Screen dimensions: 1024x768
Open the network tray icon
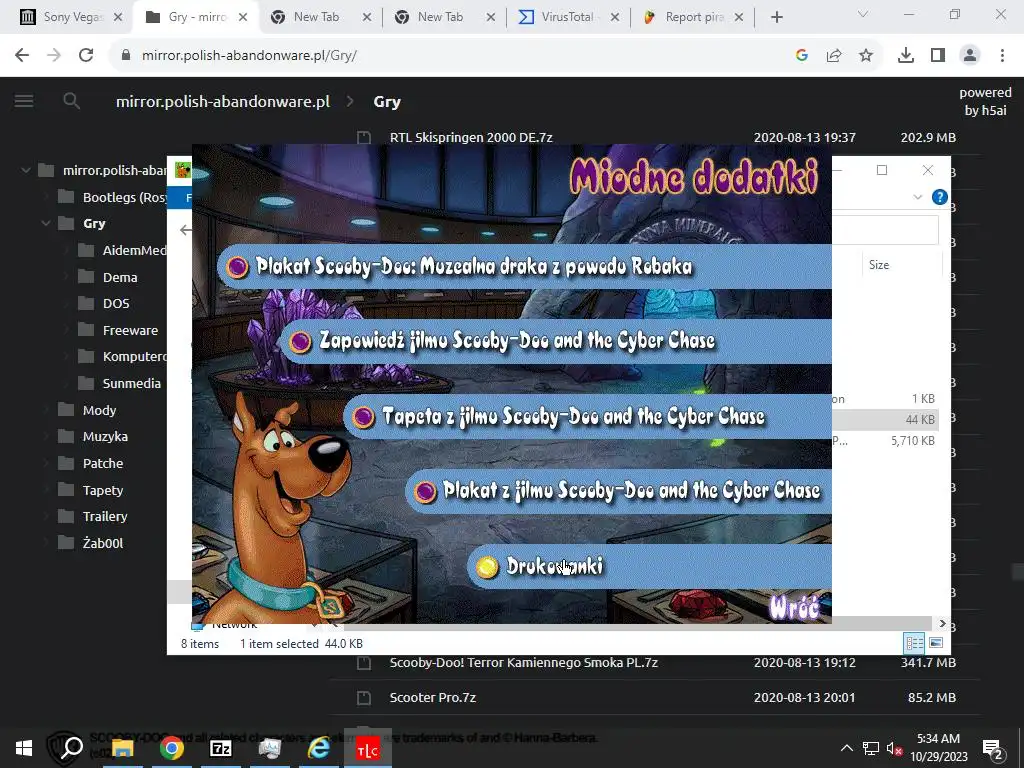pos(871,748)
